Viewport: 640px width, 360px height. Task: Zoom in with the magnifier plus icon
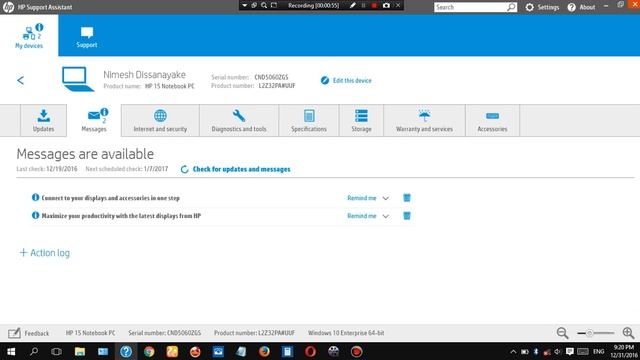point(629,333)
